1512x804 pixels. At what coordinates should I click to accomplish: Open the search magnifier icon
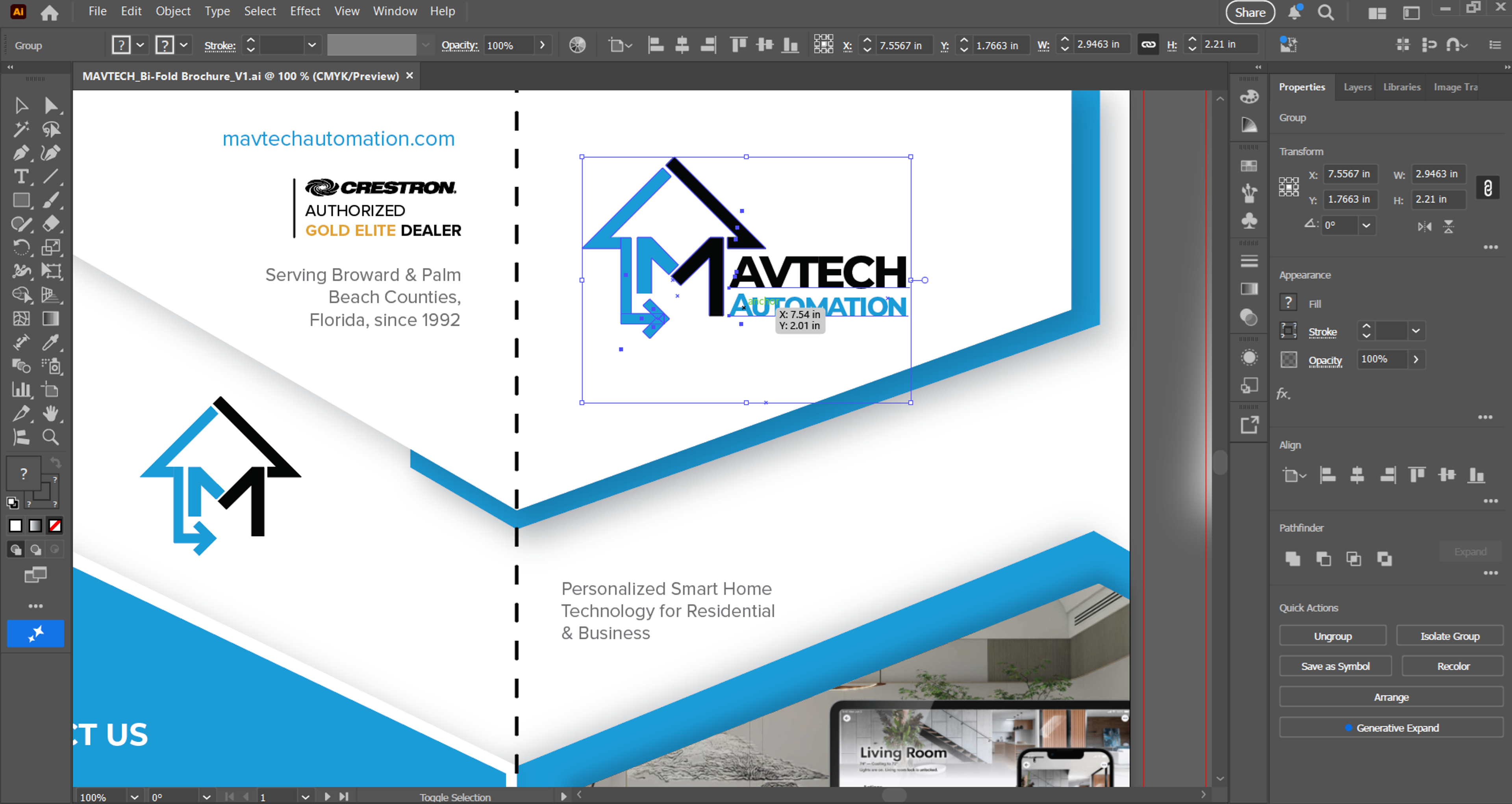pos(1326,12)
